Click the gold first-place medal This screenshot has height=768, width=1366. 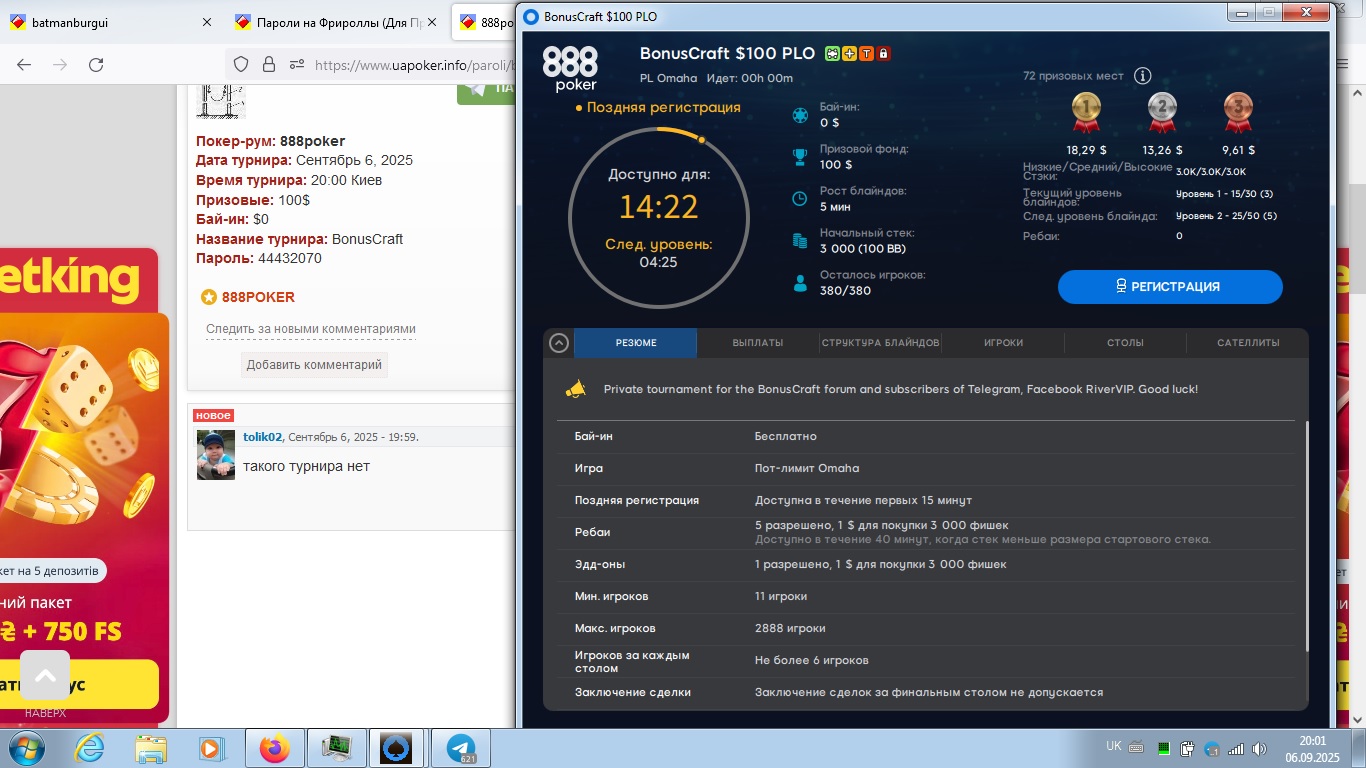tap(1087, 112)
